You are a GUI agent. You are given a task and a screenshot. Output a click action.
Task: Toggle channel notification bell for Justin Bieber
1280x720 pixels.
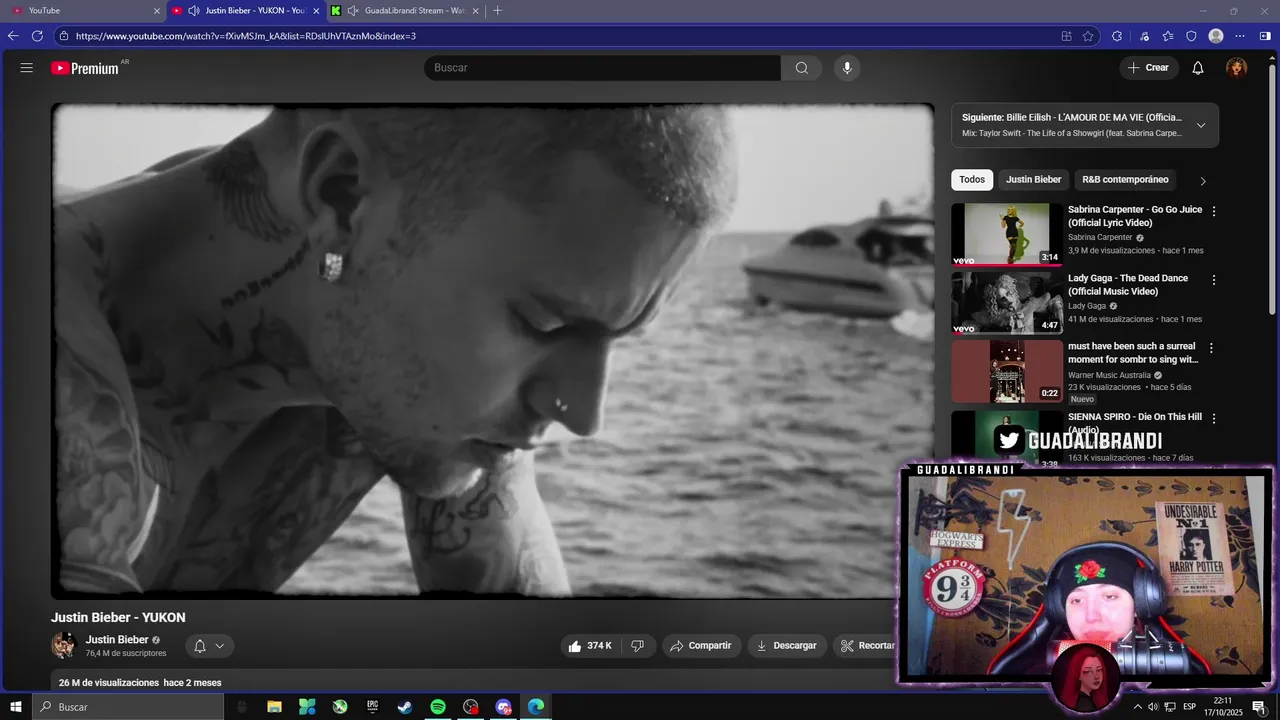click(209, 646)
